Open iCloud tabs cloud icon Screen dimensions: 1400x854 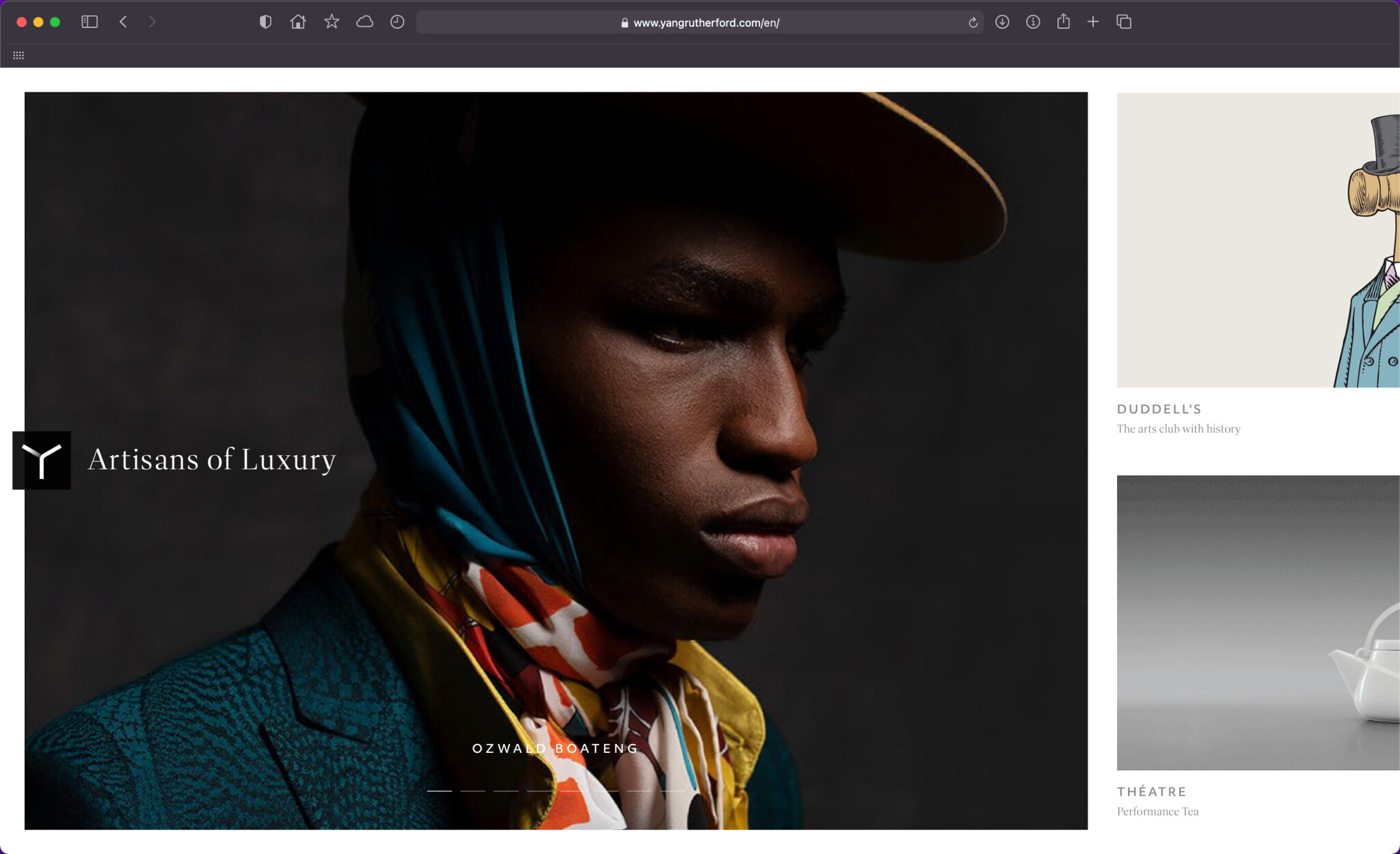364,22
